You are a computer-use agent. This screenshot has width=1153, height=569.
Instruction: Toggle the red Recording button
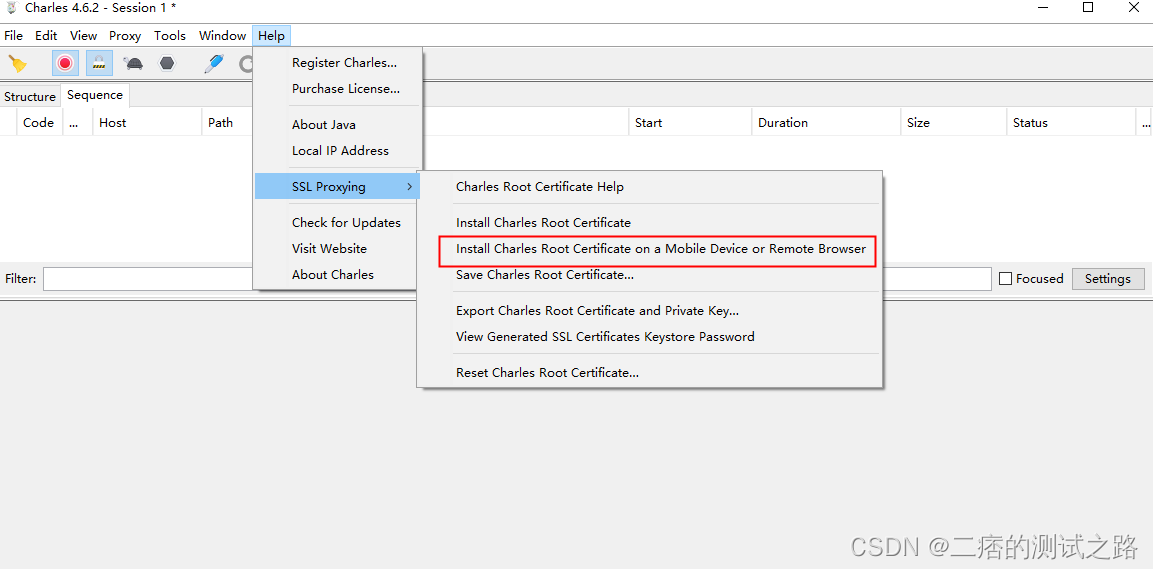coord(65,63)
